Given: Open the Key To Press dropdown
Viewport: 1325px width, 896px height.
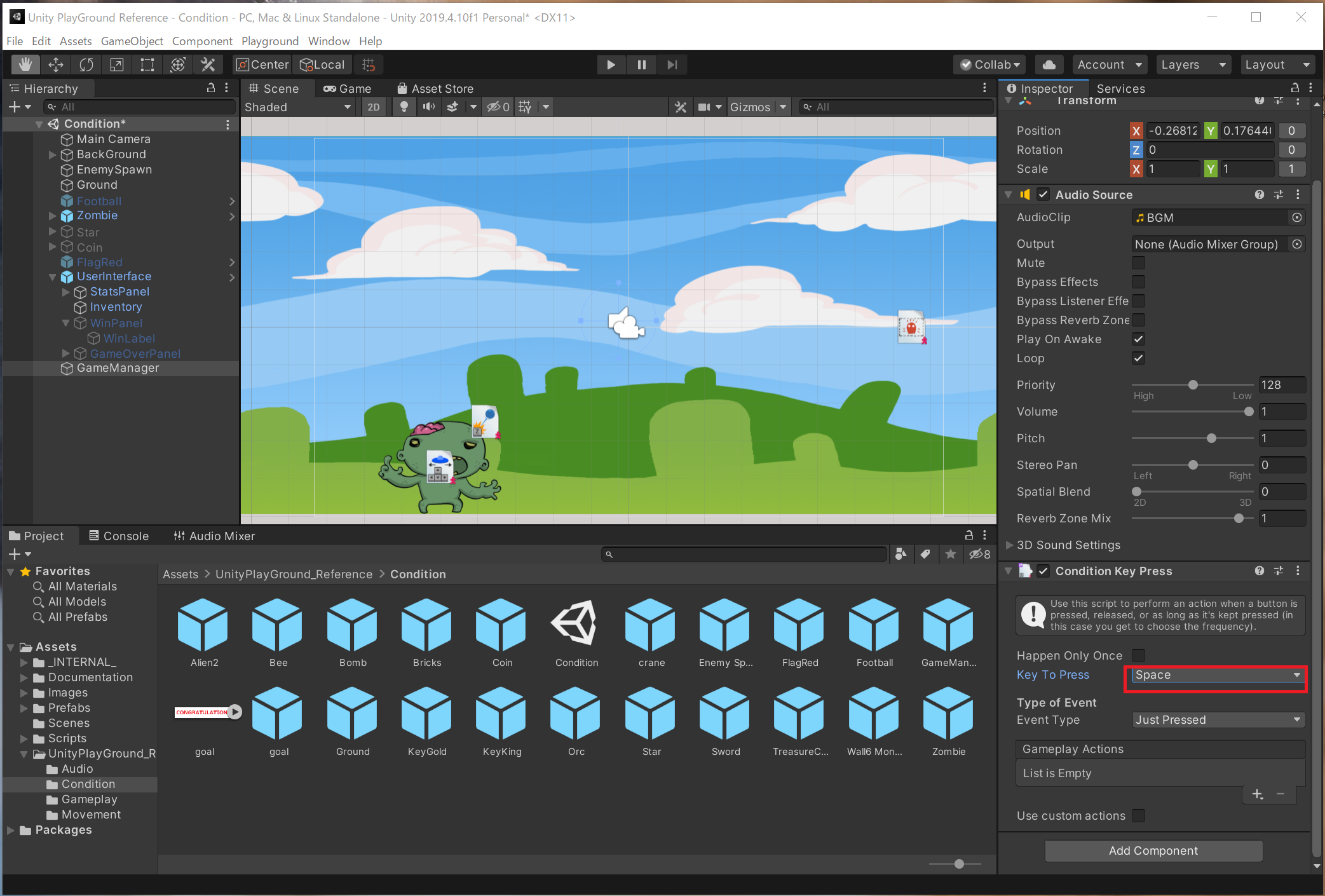Looking at the screenshot, I should click(x=1216, y=675).
